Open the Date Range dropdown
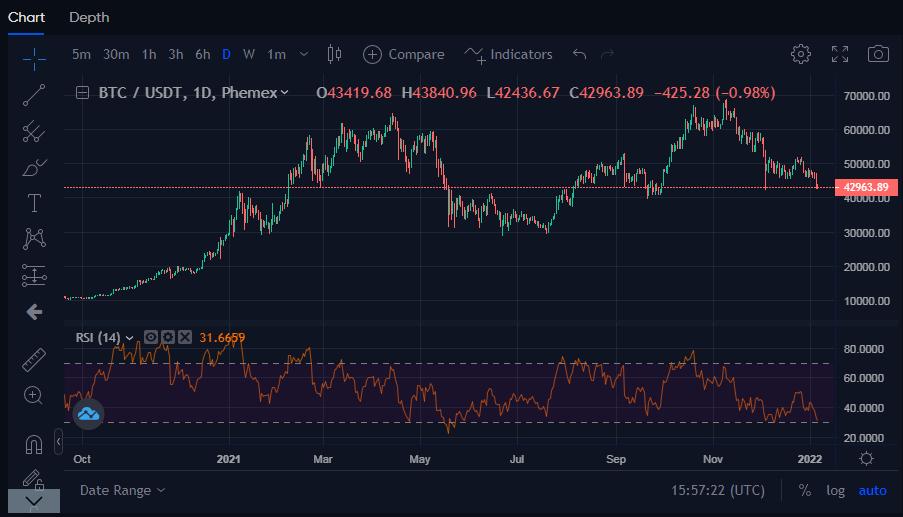 point(122,491)
